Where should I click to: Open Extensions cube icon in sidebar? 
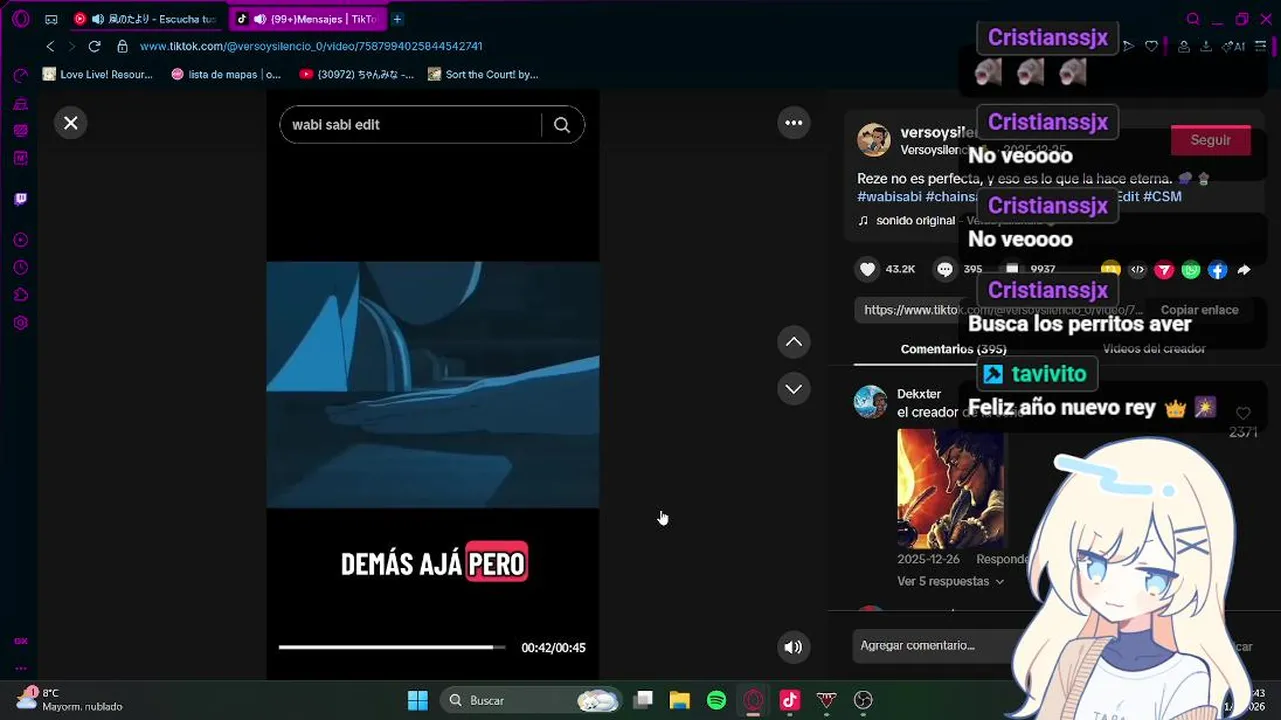coord(20,295)
